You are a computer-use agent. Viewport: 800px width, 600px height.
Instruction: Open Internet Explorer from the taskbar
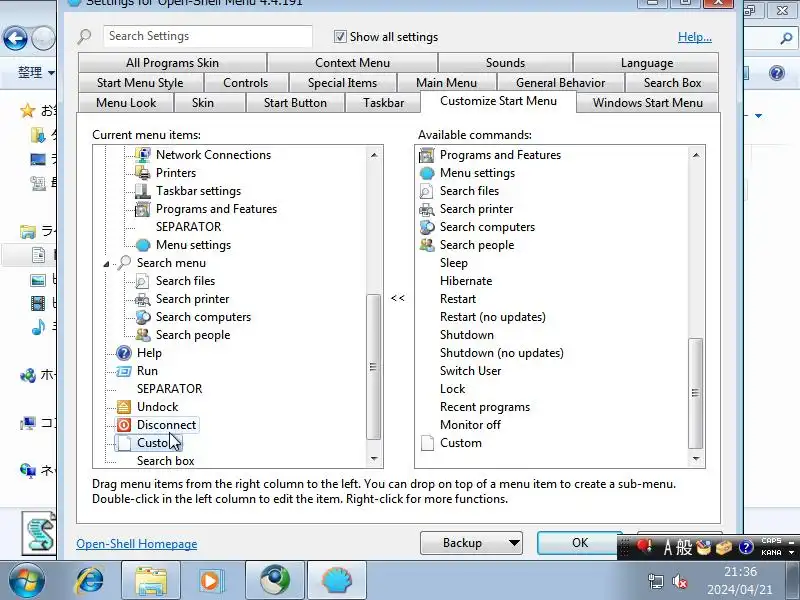89,581
